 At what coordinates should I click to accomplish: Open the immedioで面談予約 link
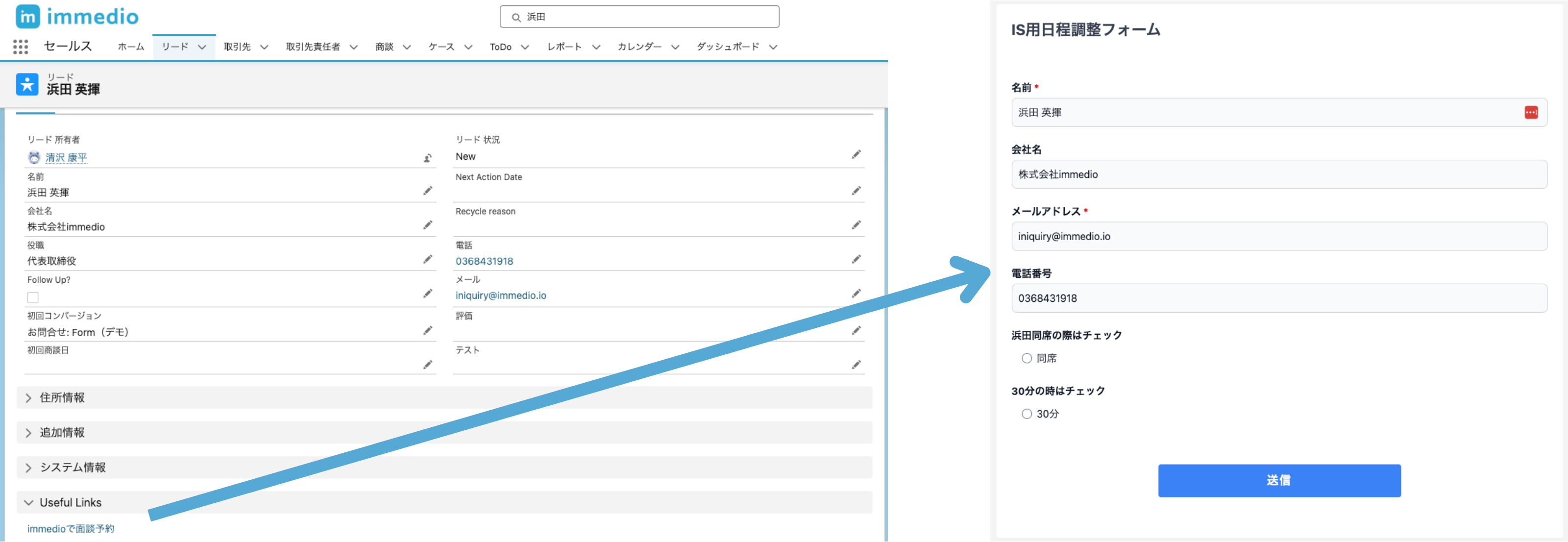(x=71, y=529)
